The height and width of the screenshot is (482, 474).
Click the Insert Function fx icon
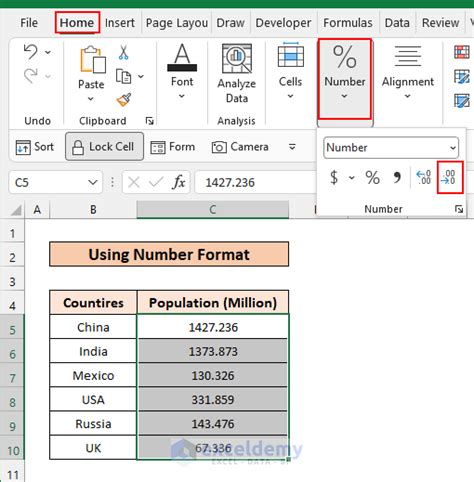pyautogui.click(x=179, y=182)
